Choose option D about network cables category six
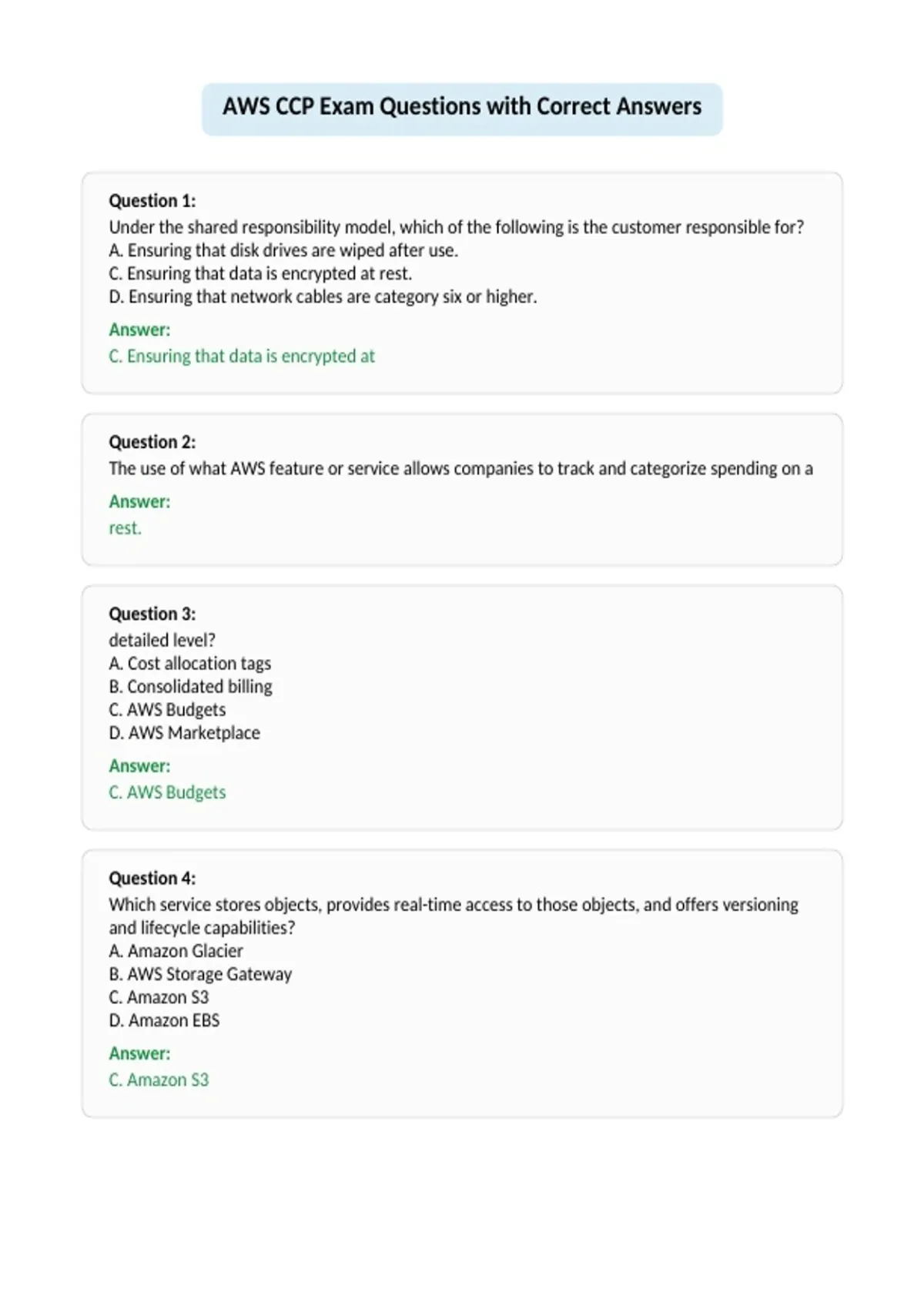This screenshot has width=924, height=1309. (x=323, y=296)
